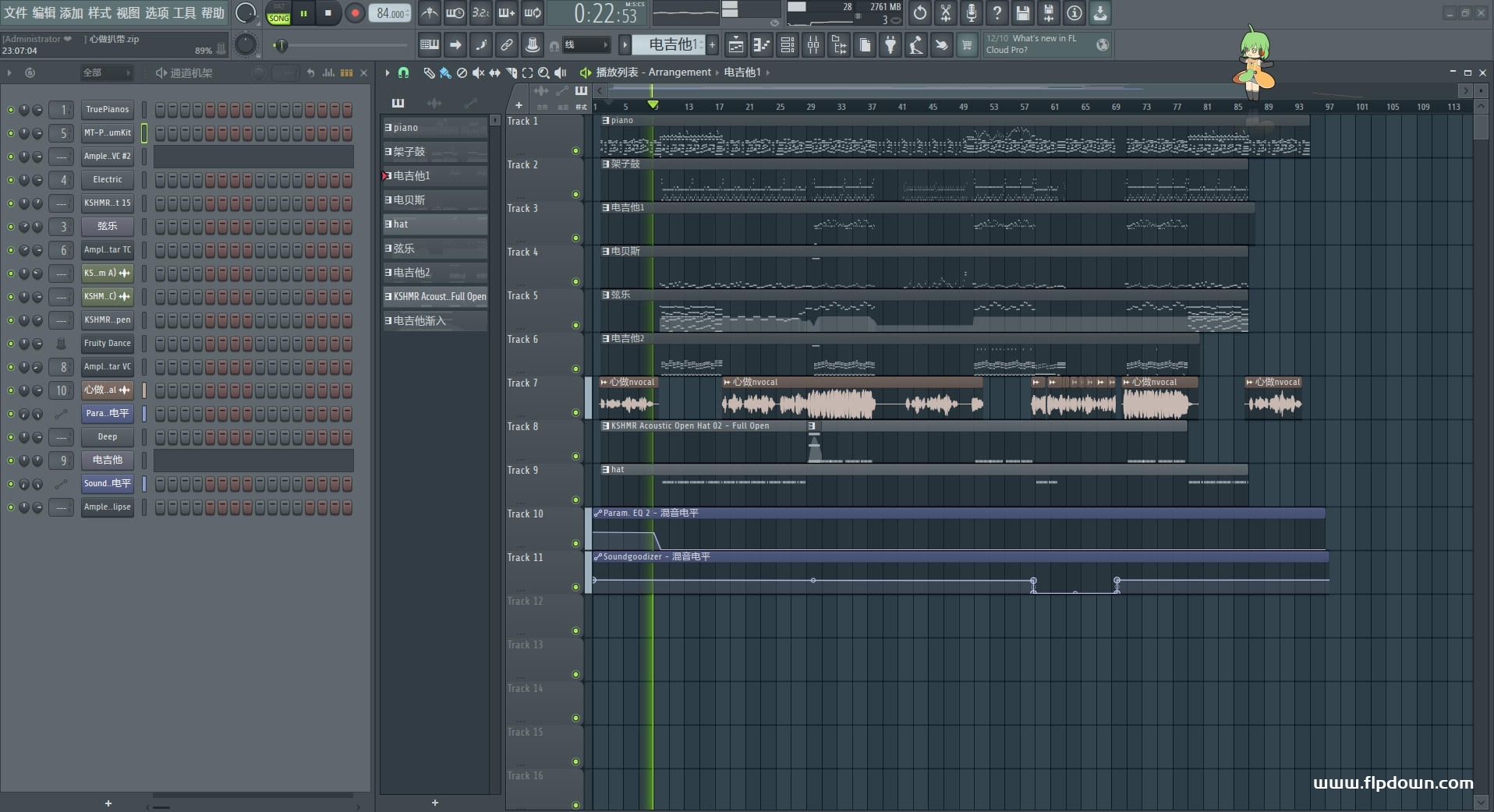Screen dimensions: 1494x812
Task: Select the paint brush tool in playlist
Action: click(x=445, y=72)
